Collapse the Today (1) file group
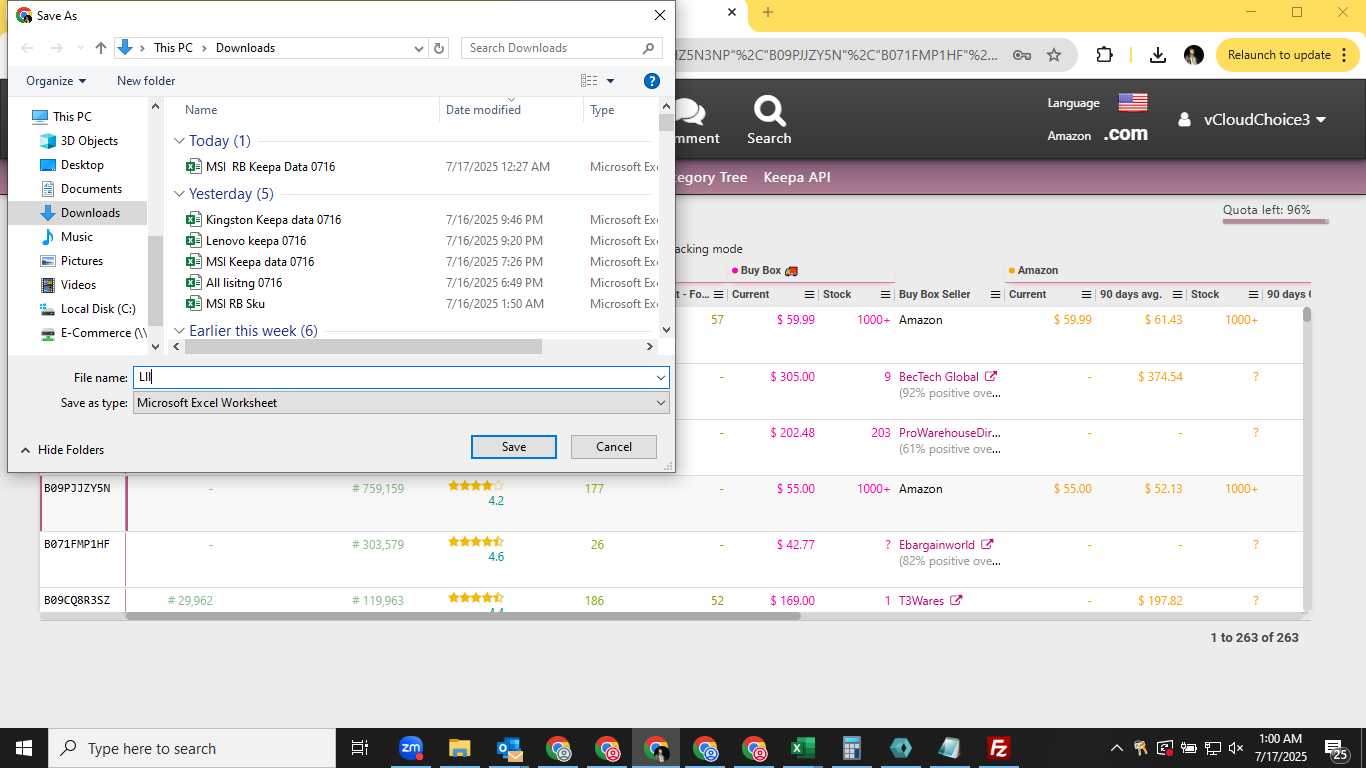The height and width of the screenshot is (768, 1366). [x=180, y=141]
